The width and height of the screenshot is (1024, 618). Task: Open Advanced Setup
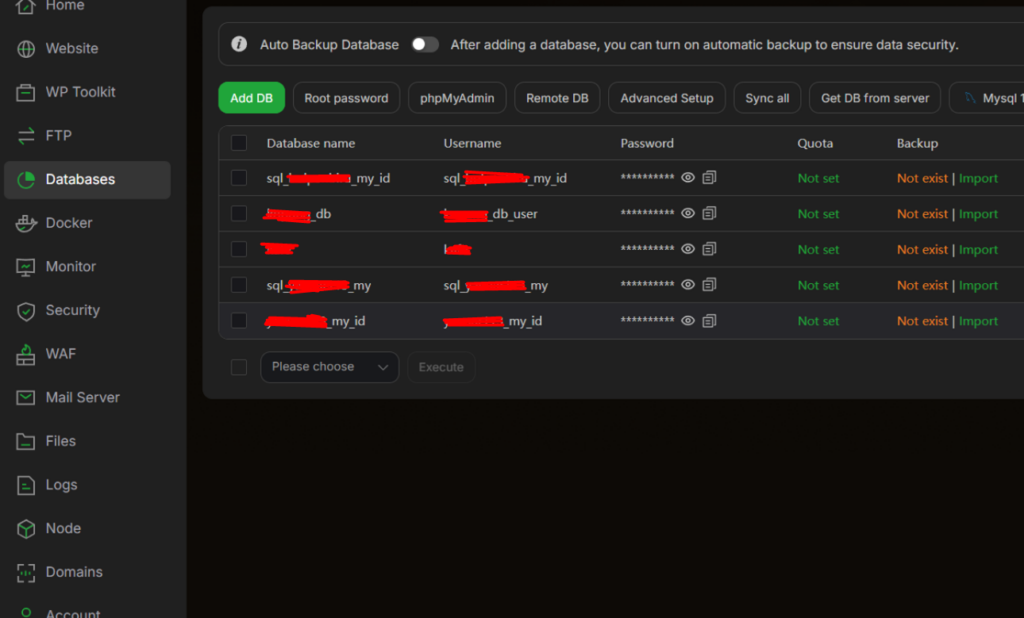pos(667,98)
